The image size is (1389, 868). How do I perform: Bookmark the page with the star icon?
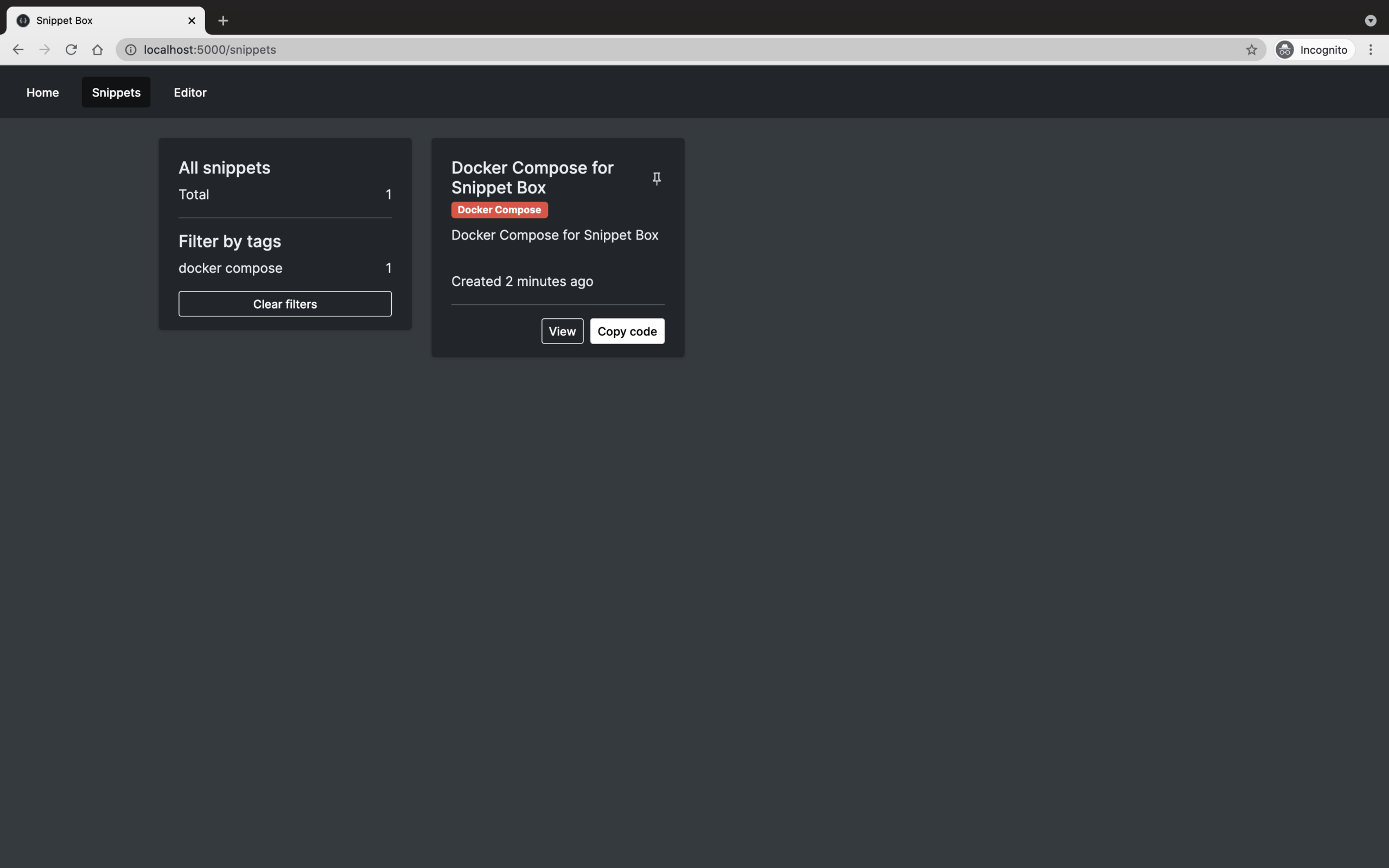pos(1251,49)
